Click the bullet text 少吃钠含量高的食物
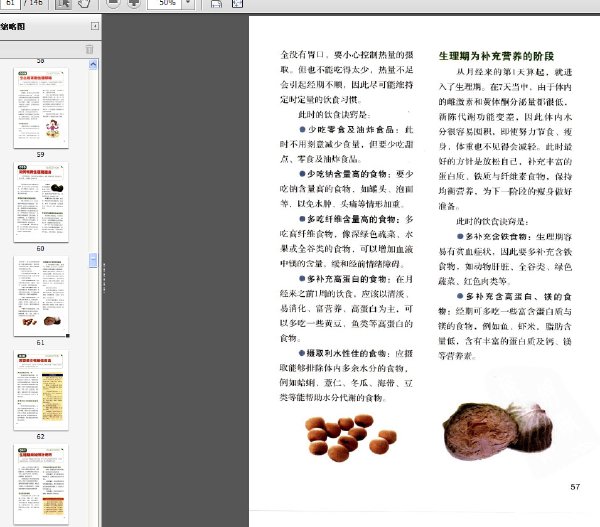Image resolution: width=600 pixels, height=527 pixels. tap(347, 174)
